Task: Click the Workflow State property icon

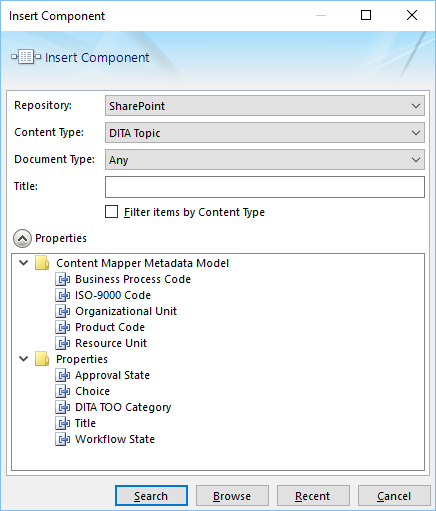Action: click(62, 439)
